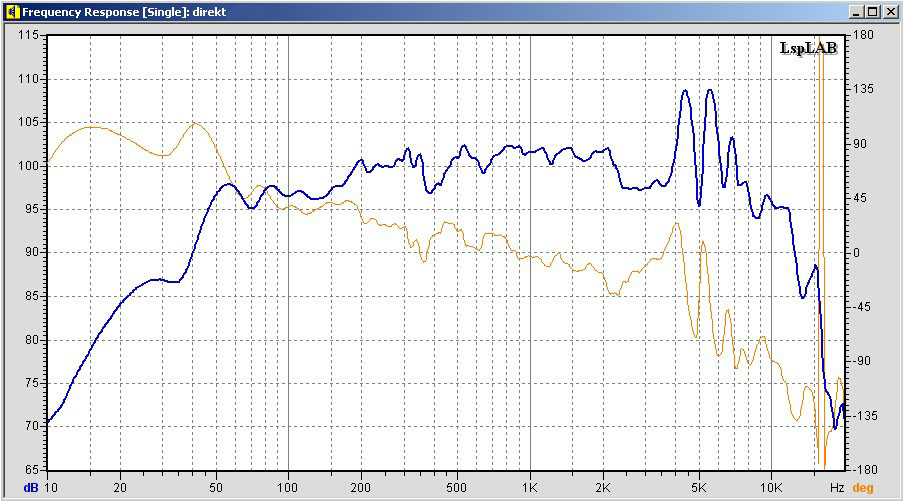The width and height of the screenshot is (903, 501).
Task: Click the '-90' phase axis value
Action: click(x=862, y=361)
